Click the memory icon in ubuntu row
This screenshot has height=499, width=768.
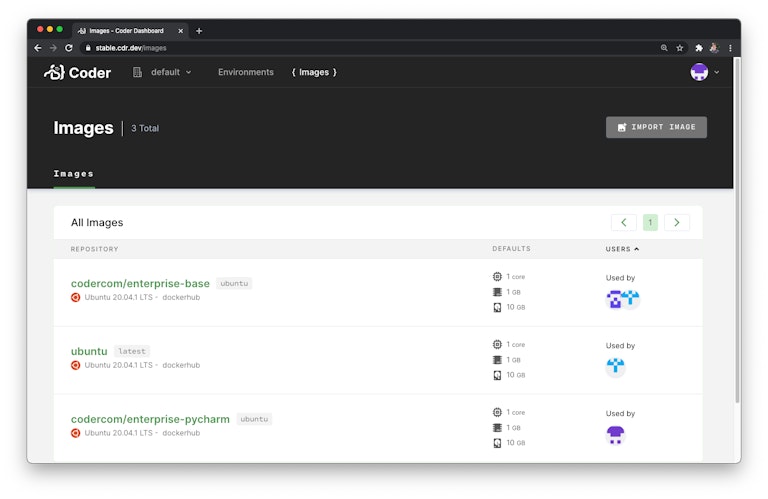[x=497, y=359]
